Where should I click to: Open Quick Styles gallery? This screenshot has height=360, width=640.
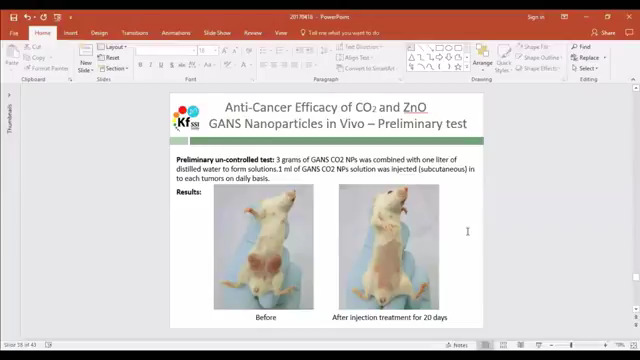[x=503, y=58]
